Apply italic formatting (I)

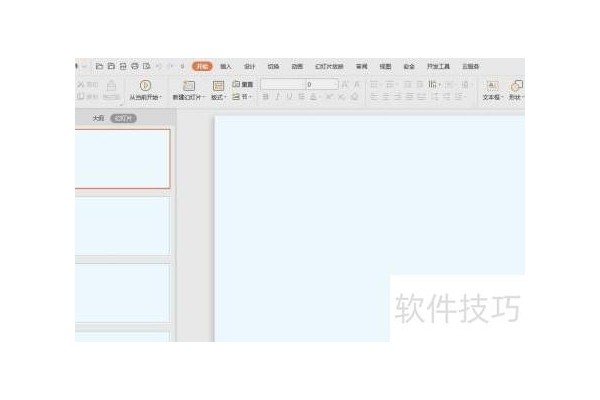click(278, 96)
